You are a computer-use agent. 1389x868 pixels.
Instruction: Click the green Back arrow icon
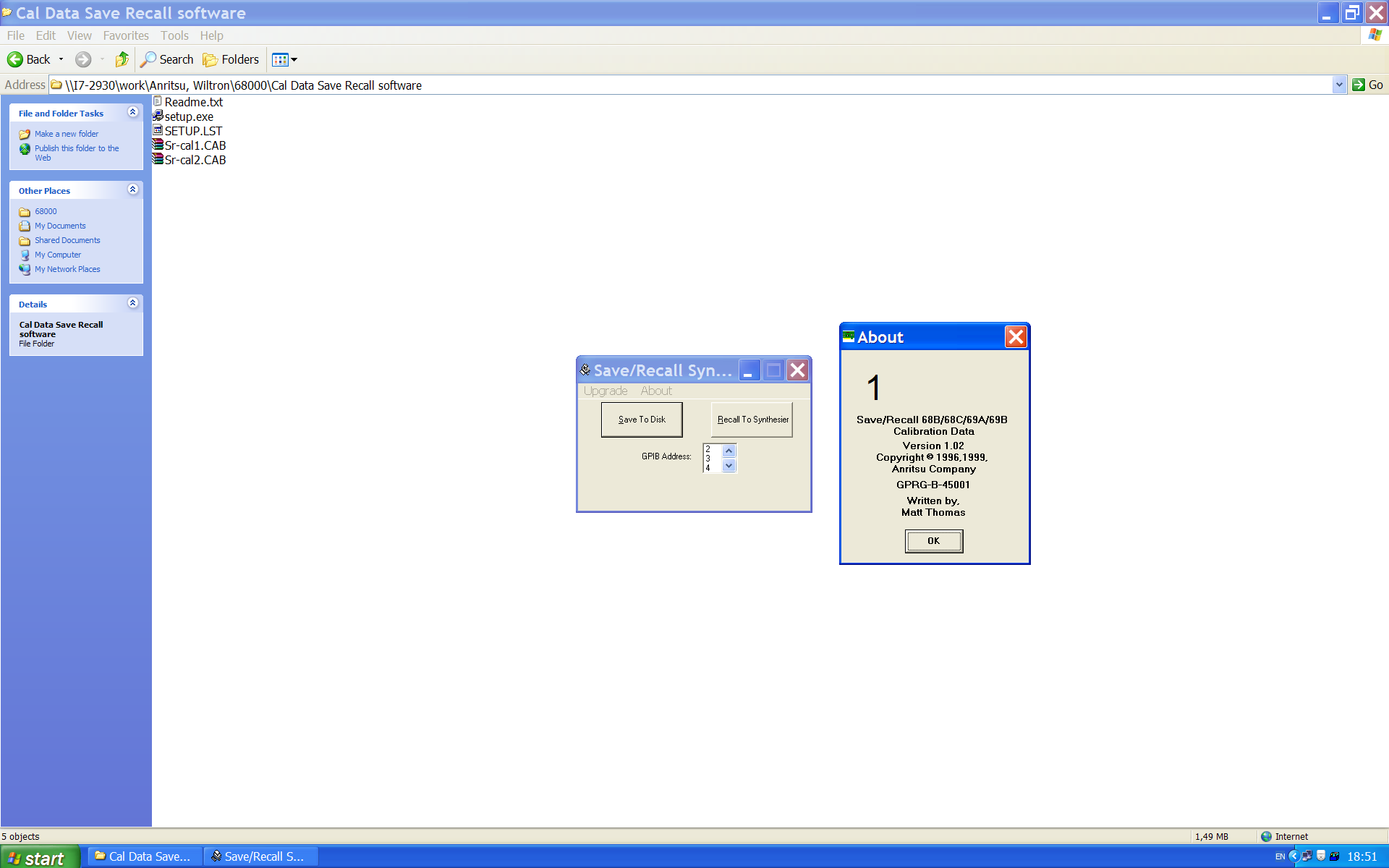(x=15, y=59)
